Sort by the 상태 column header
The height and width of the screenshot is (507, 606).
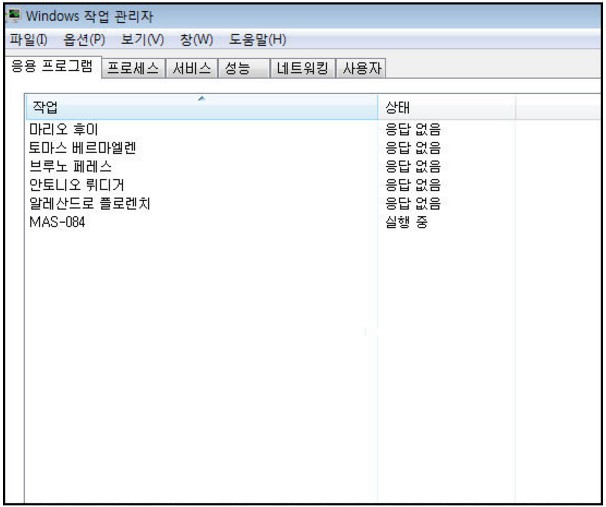pyautogui.click(x=447, y=107)
